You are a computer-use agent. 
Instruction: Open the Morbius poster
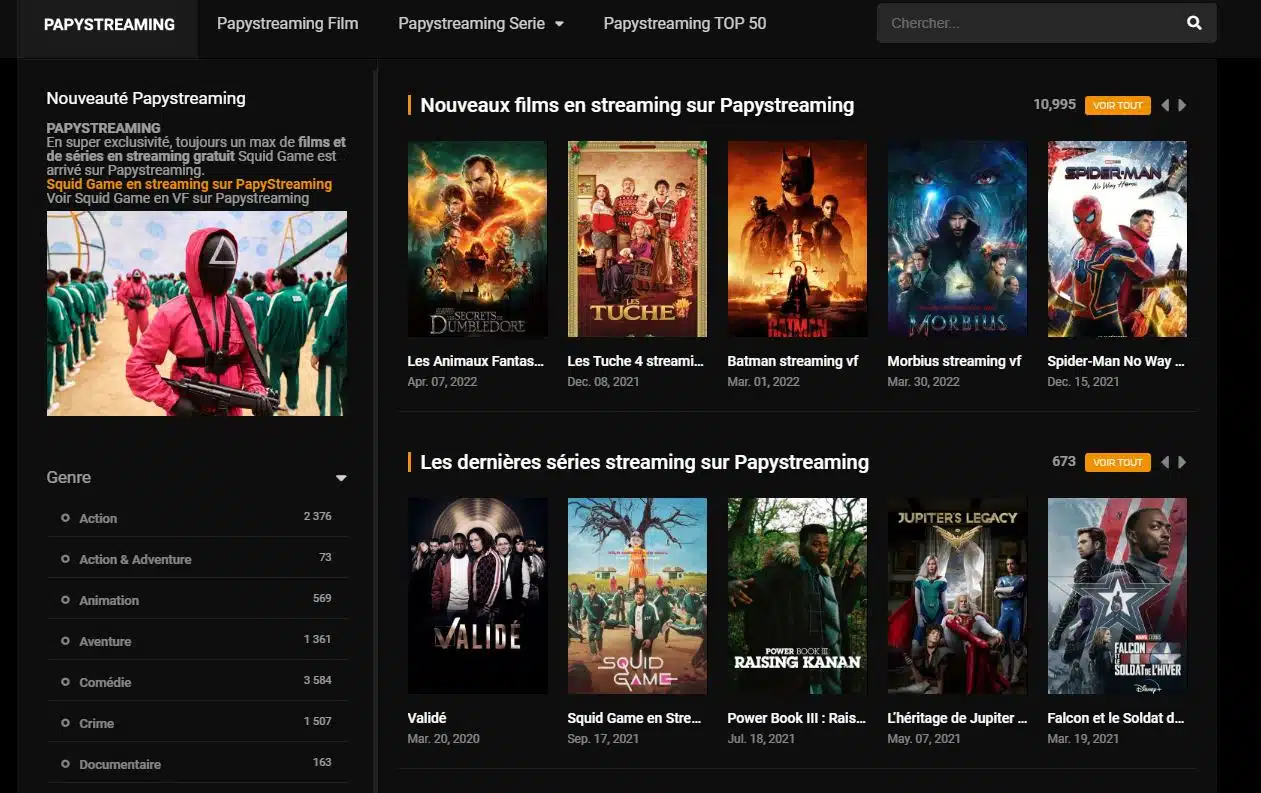click(x=957, y=239)
